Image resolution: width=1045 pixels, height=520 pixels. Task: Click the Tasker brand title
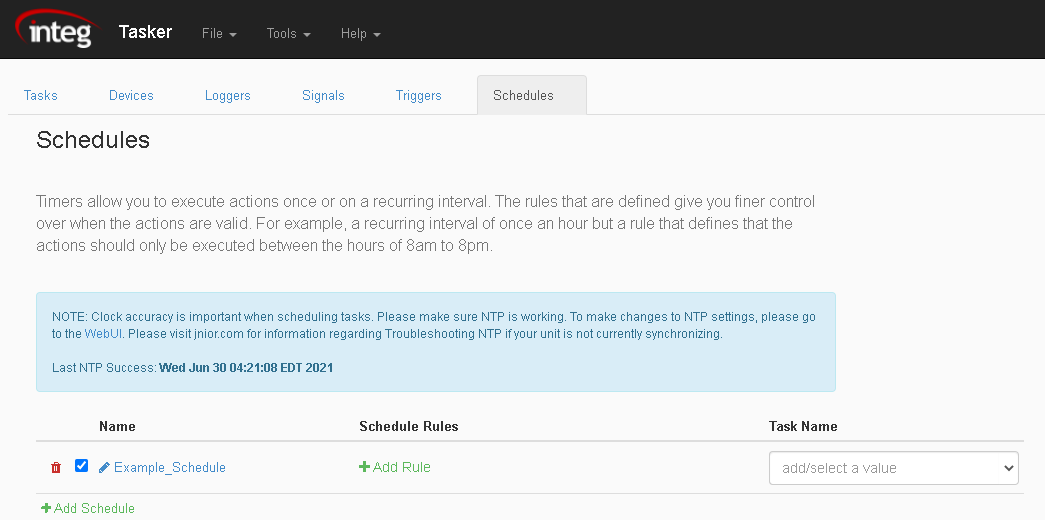(x=145, y=31)
